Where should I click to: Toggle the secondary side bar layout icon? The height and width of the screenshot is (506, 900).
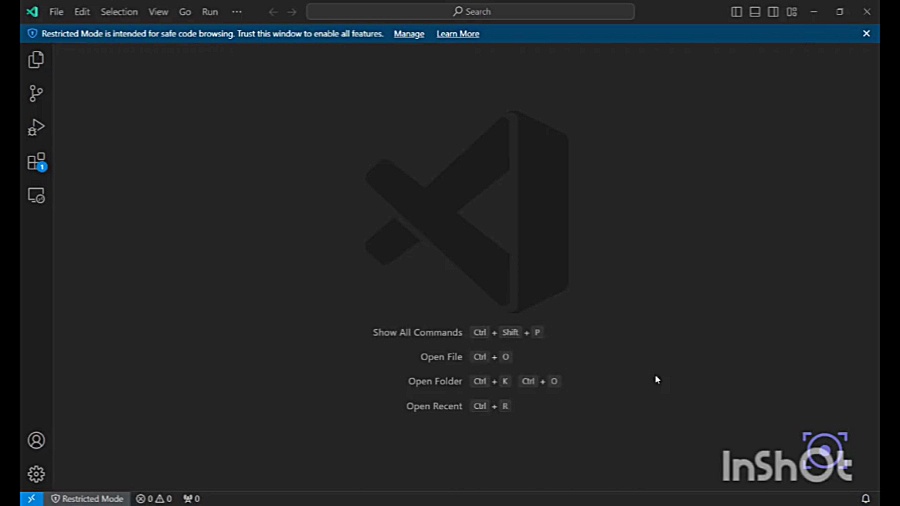(x=773, y=11)
